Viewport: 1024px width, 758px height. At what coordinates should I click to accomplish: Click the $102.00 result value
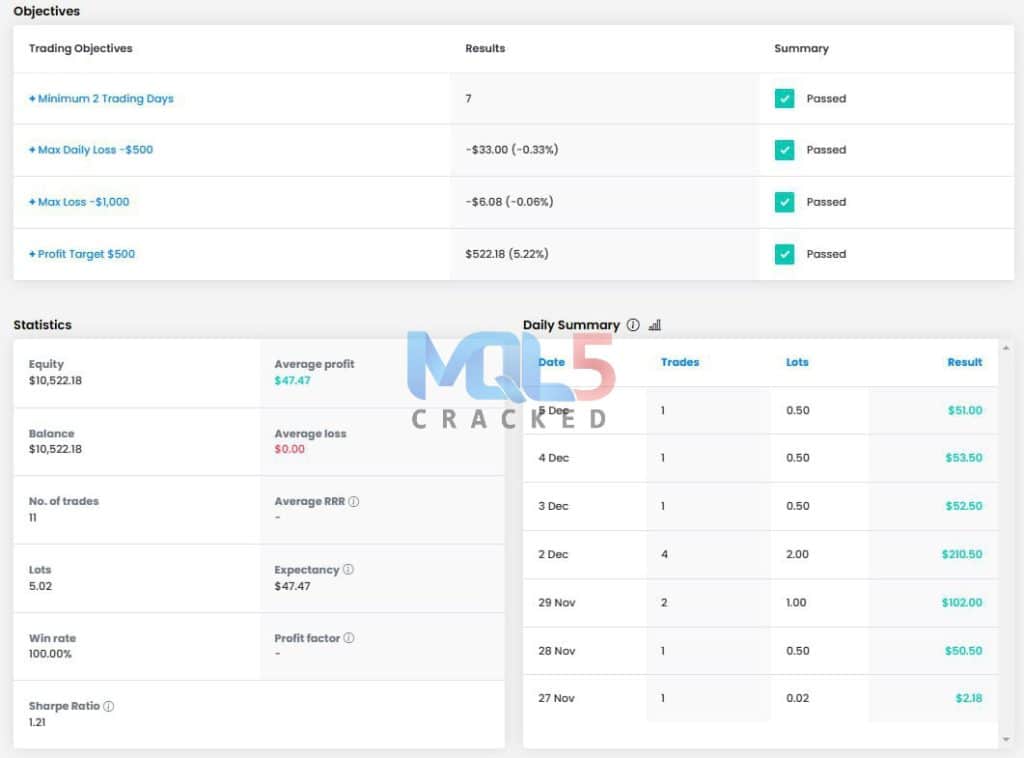(x=962, y=603)
